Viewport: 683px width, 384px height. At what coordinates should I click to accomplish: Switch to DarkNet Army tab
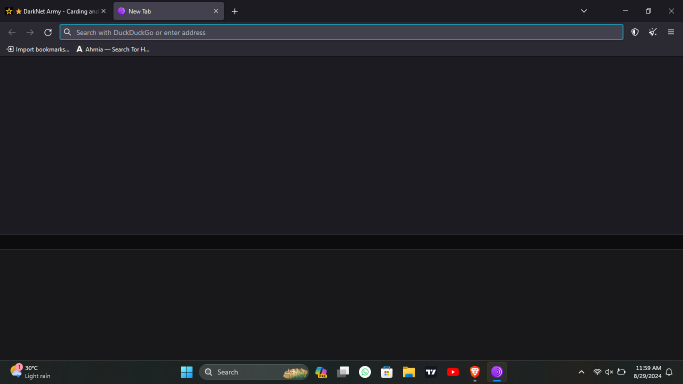point(56,11)
